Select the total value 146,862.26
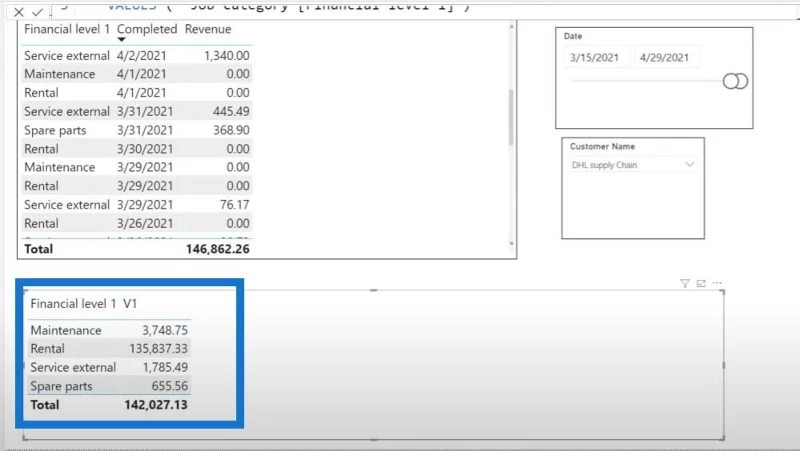Viewport: 800px width, 451px height. click(x=218, y=249)
